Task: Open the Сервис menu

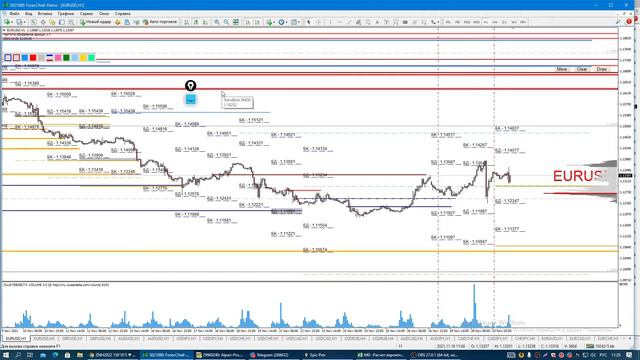Action: coord(87,13)
